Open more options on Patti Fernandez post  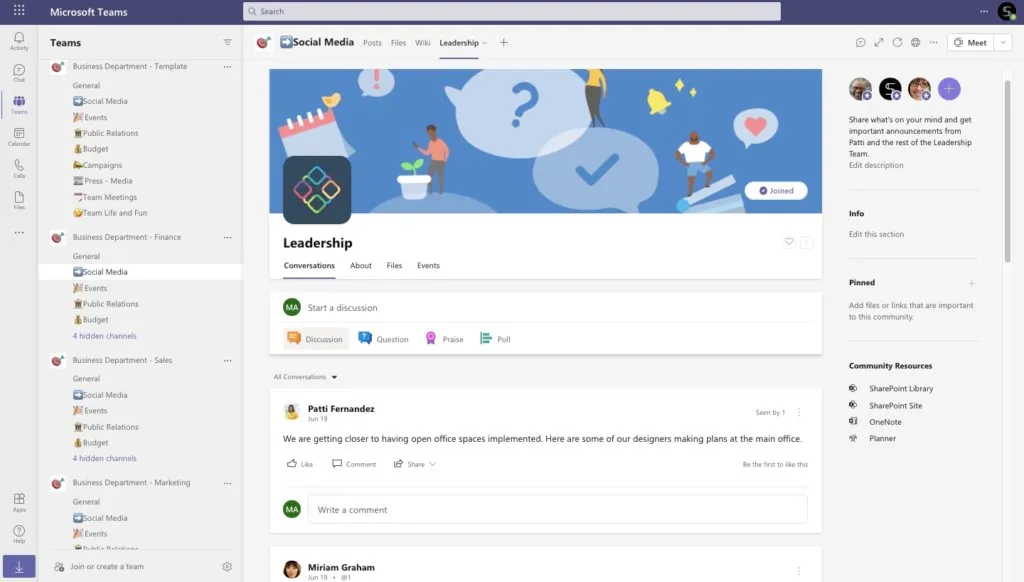tap(799, 412)
